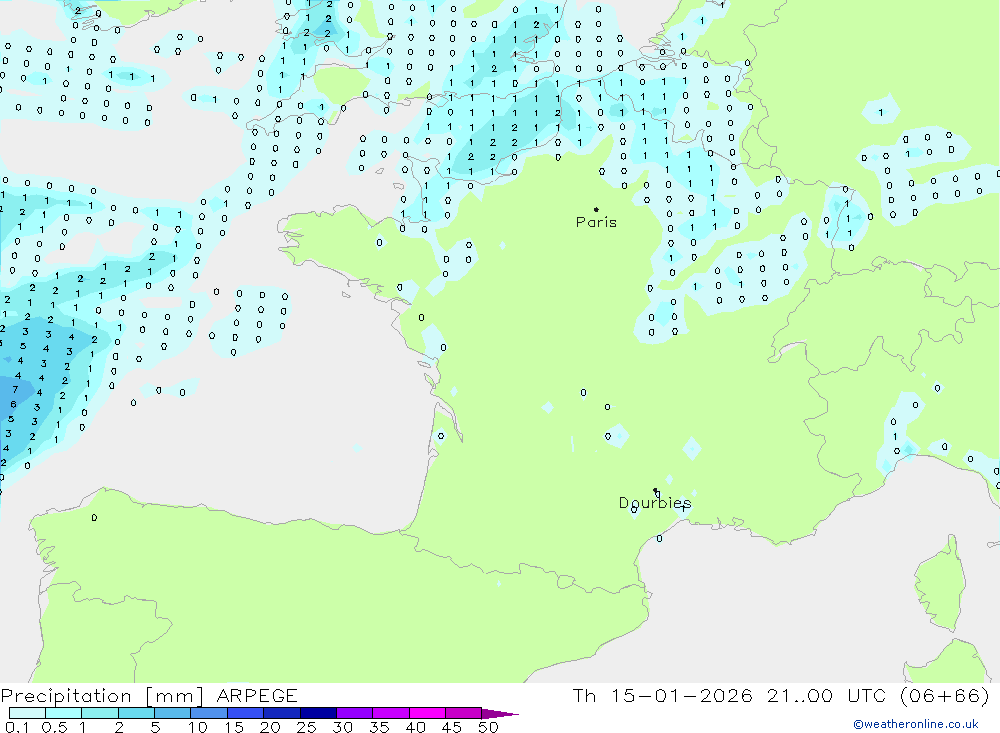This screenshot has width=1000, height=733.
Task: Click the '50' legend scale value
Action: pyautogui.click(x=488, y=727)
